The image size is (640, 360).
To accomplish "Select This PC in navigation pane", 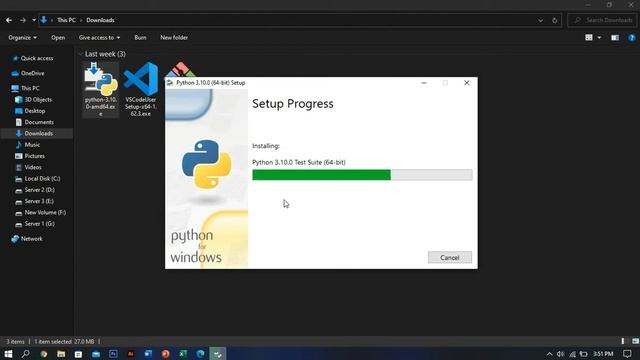I will click(x=25, y=88).
